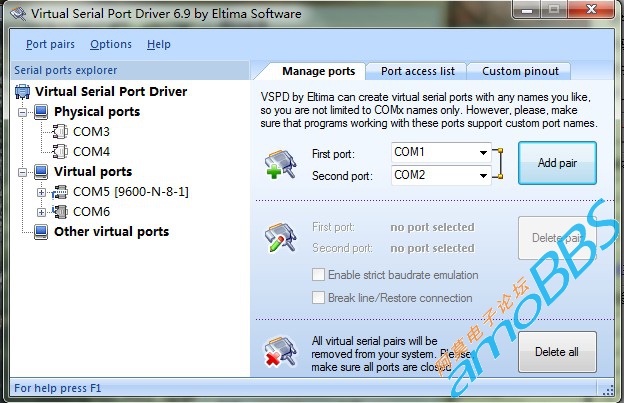Select COM6 in the ports tree
624x403 pixels.
(91, 212)
